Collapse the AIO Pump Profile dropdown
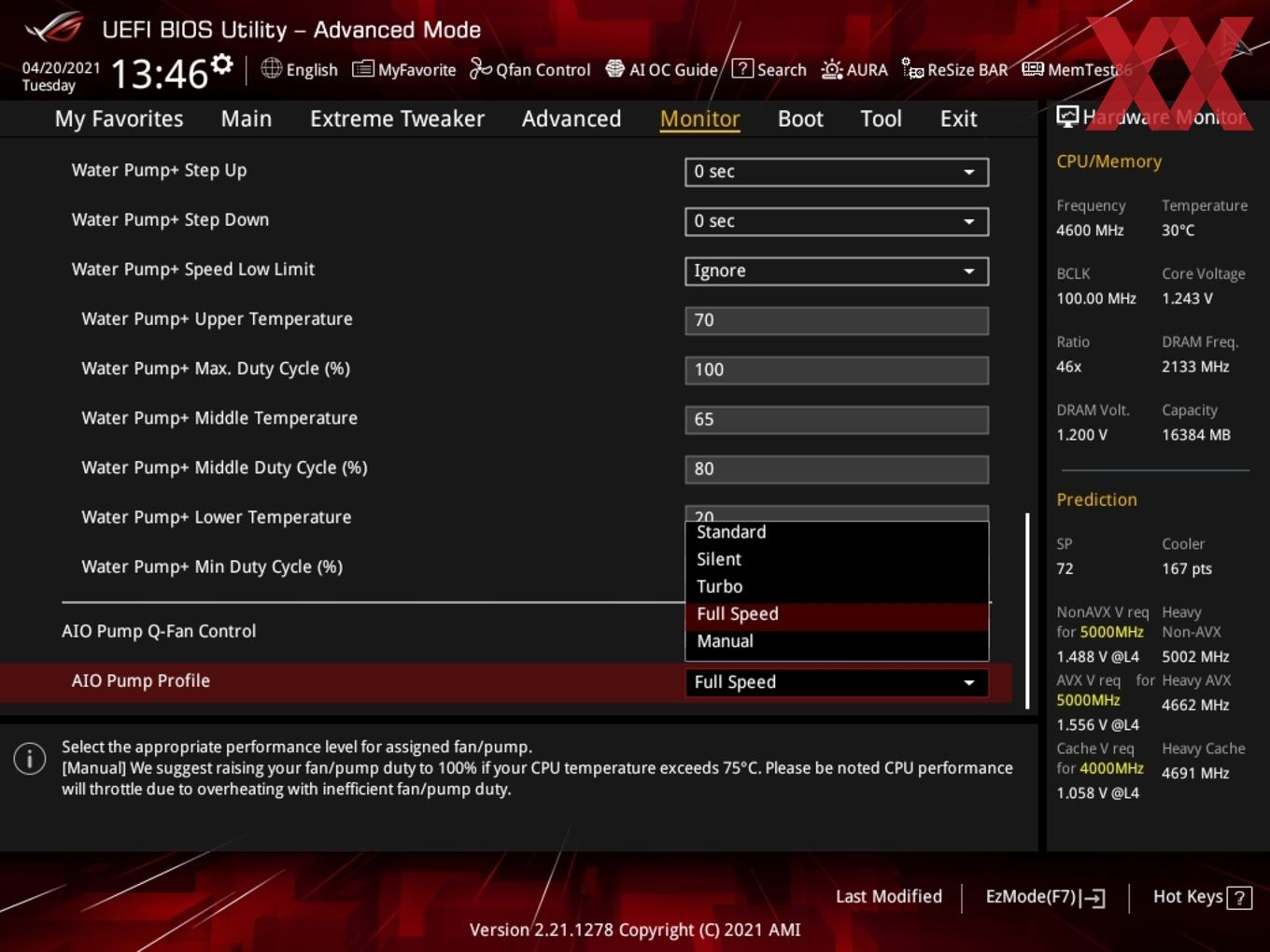 [x=837, y=682]
